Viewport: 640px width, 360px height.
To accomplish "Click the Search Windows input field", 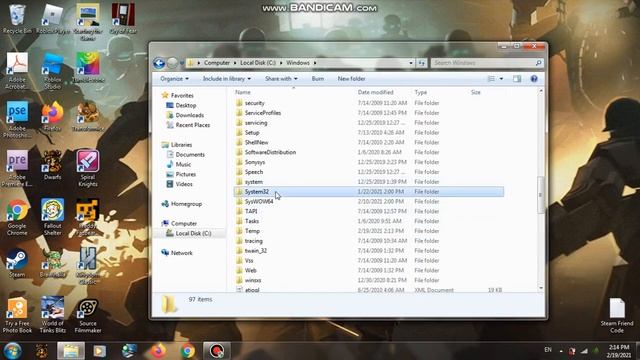I will point(487,63).
